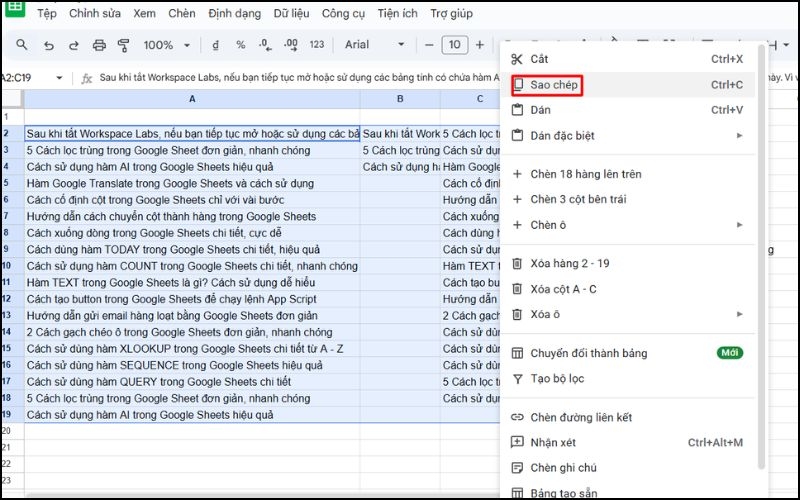The image size is (800, 500).
Task: Click the note icon beside Chèn ghi chú
Action: click(x=517, y=467)
